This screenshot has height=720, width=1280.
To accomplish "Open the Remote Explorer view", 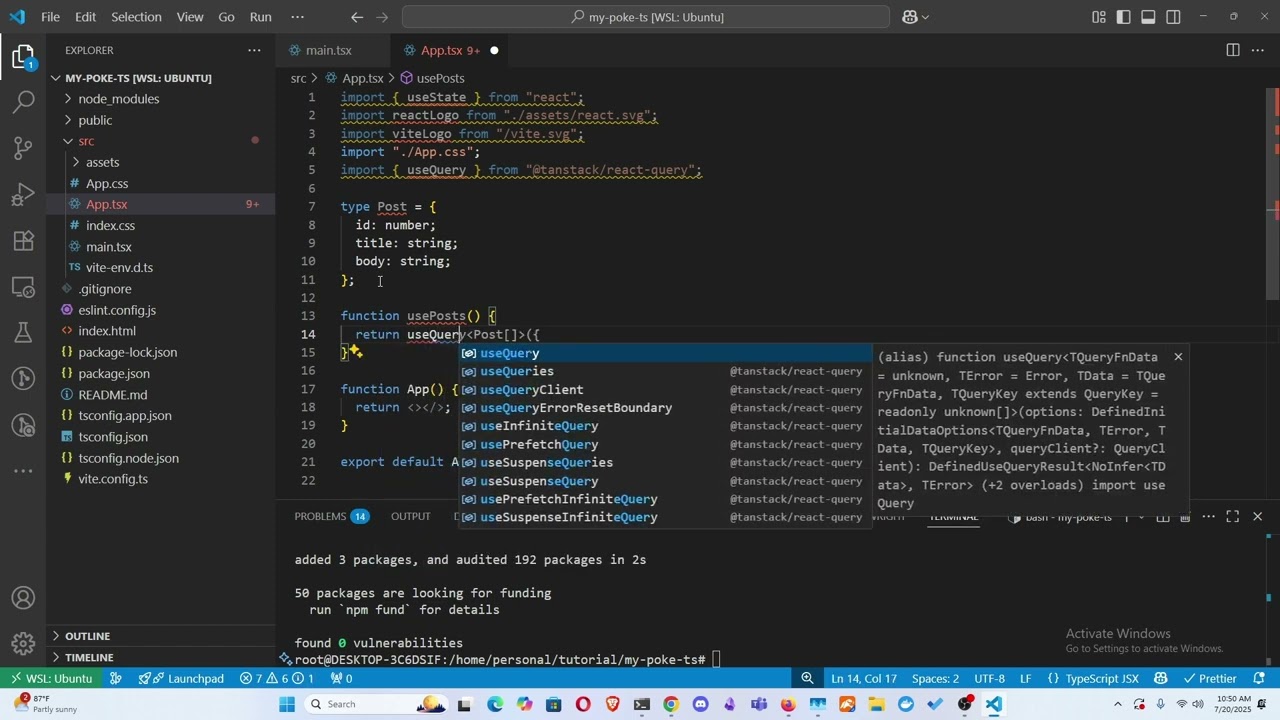I will click(x=23, y=286).
